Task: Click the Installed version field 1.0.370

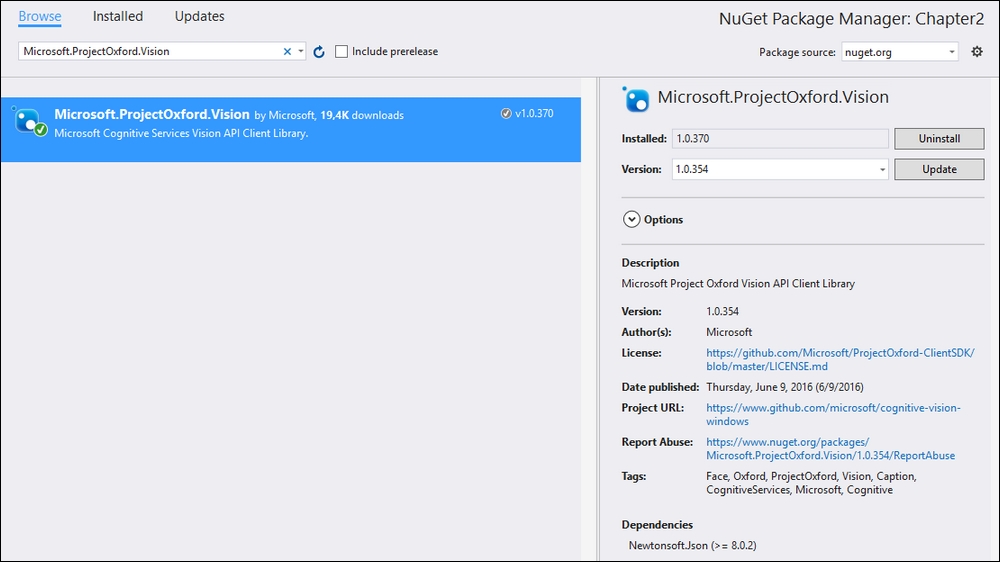Action: (779, 138)
